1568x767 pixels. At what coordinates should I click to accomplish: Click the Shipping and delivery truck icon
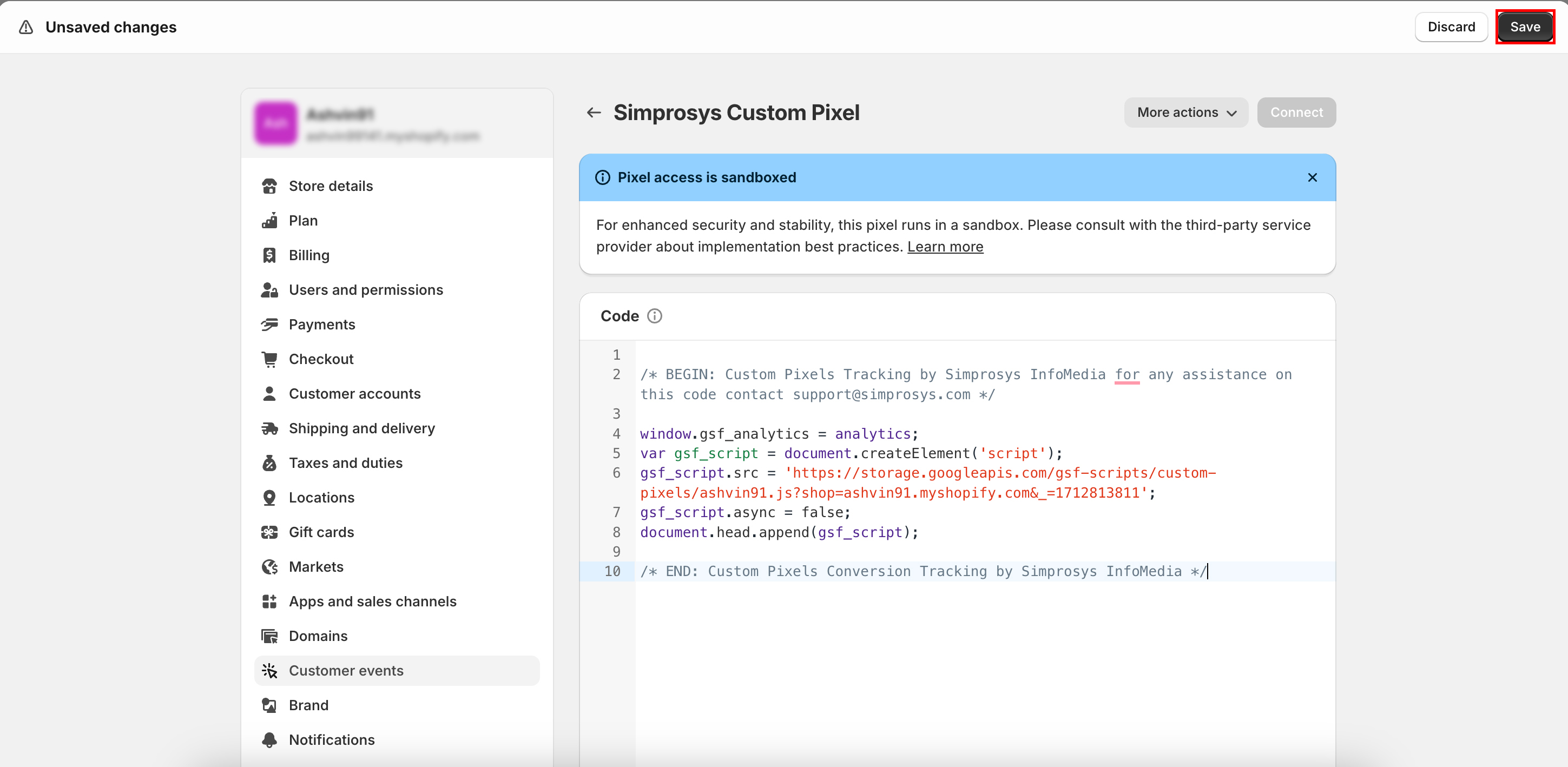tap(269, 428)
